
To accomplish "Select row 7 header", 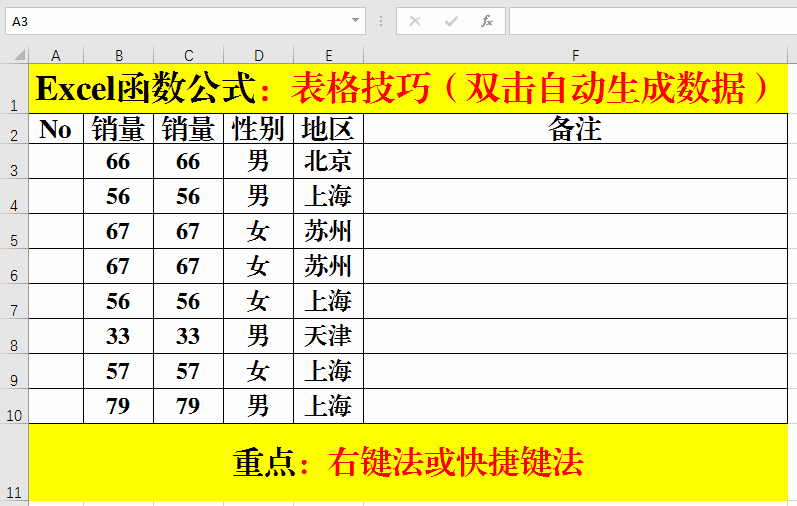I will (x=14, y=302).
